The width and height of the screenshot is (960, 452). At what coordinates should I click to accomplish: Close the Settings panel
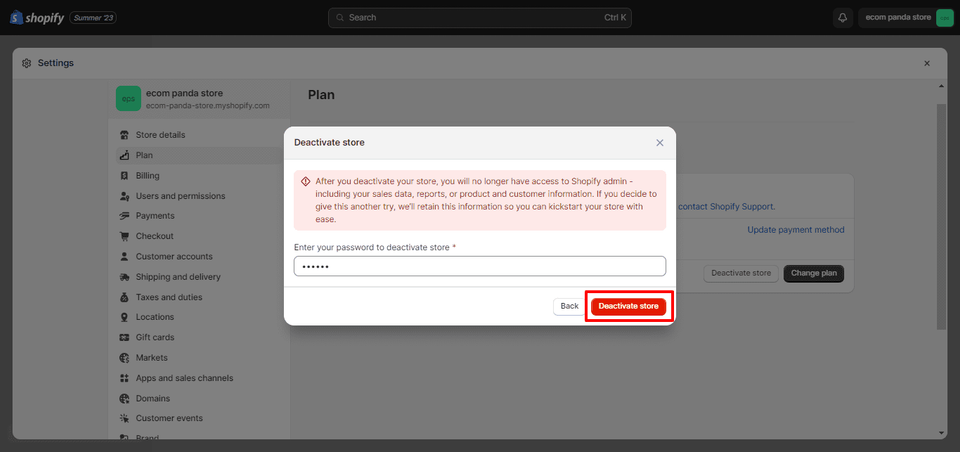click(927, 63)
